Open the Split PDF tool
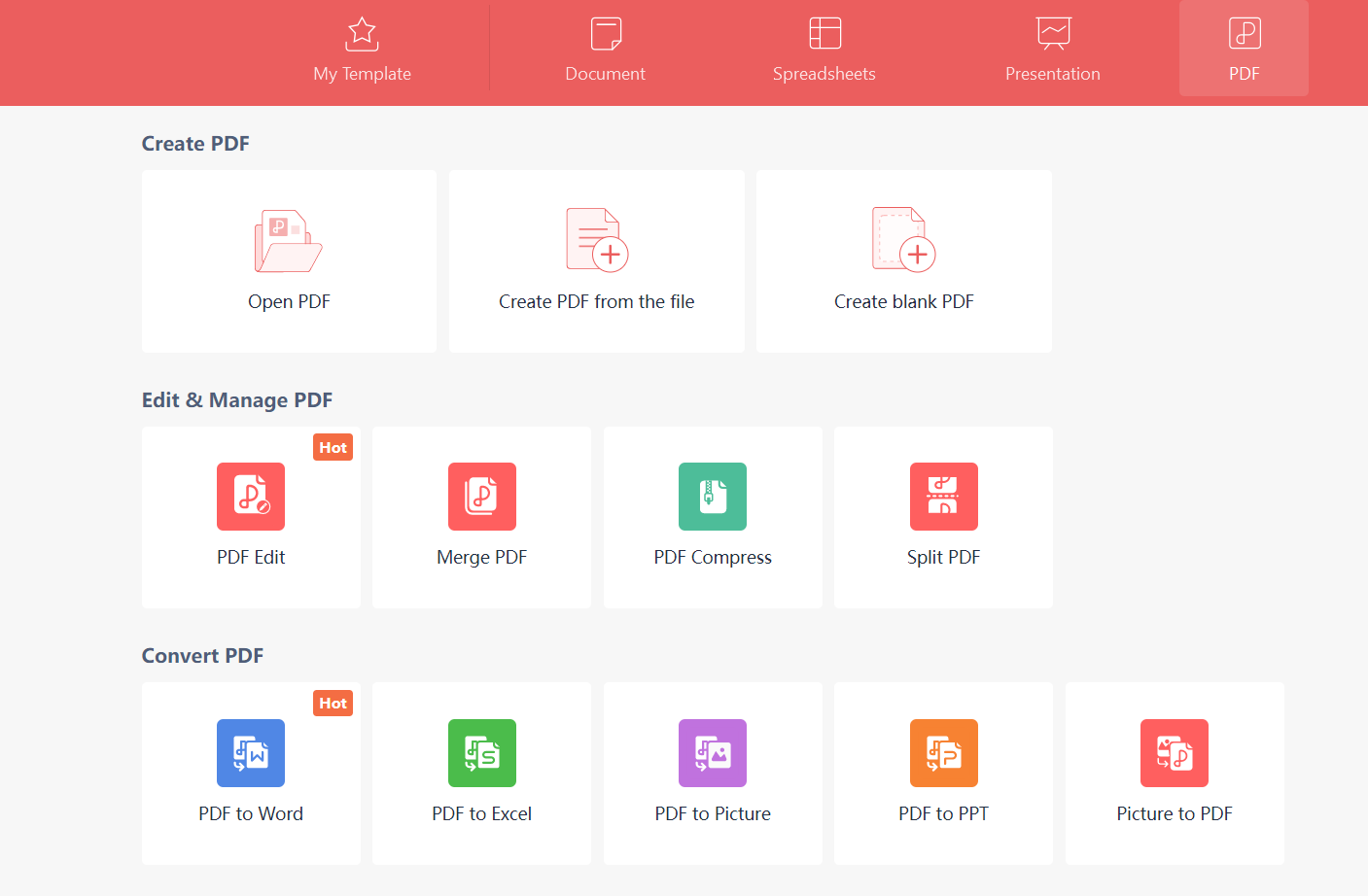This screenshot has height=896, width=1368. pos(943,517)
